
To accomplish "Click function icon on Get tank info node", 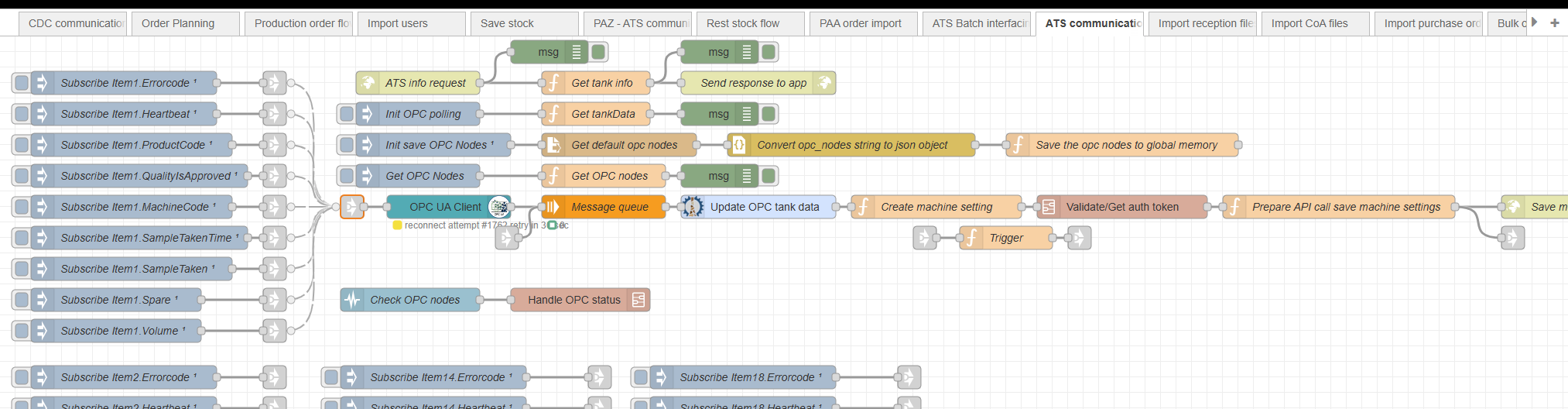I will click(553, 83).
